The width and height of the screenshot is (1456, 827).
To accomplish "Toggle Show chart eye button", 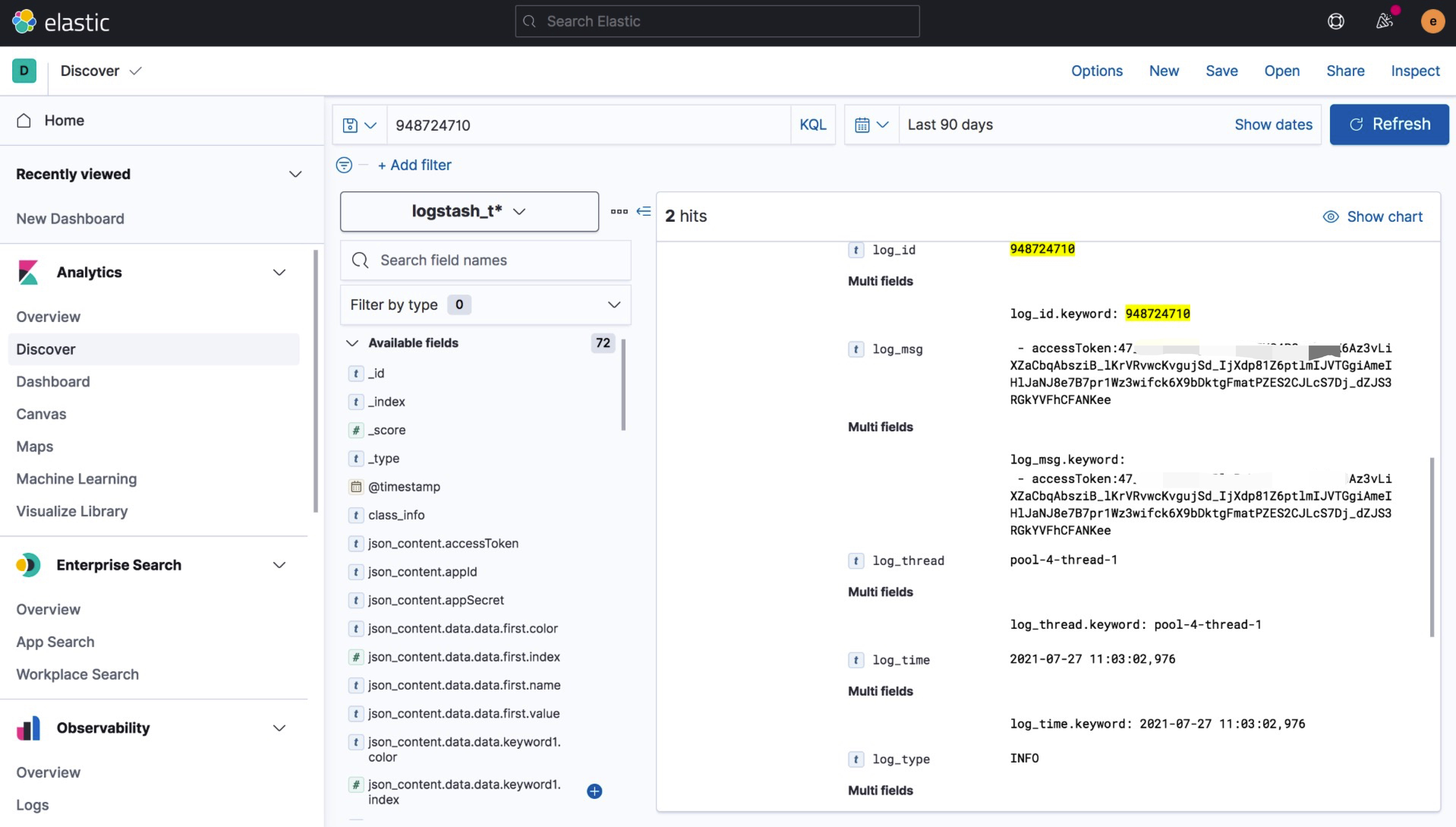I will 1372,216.
